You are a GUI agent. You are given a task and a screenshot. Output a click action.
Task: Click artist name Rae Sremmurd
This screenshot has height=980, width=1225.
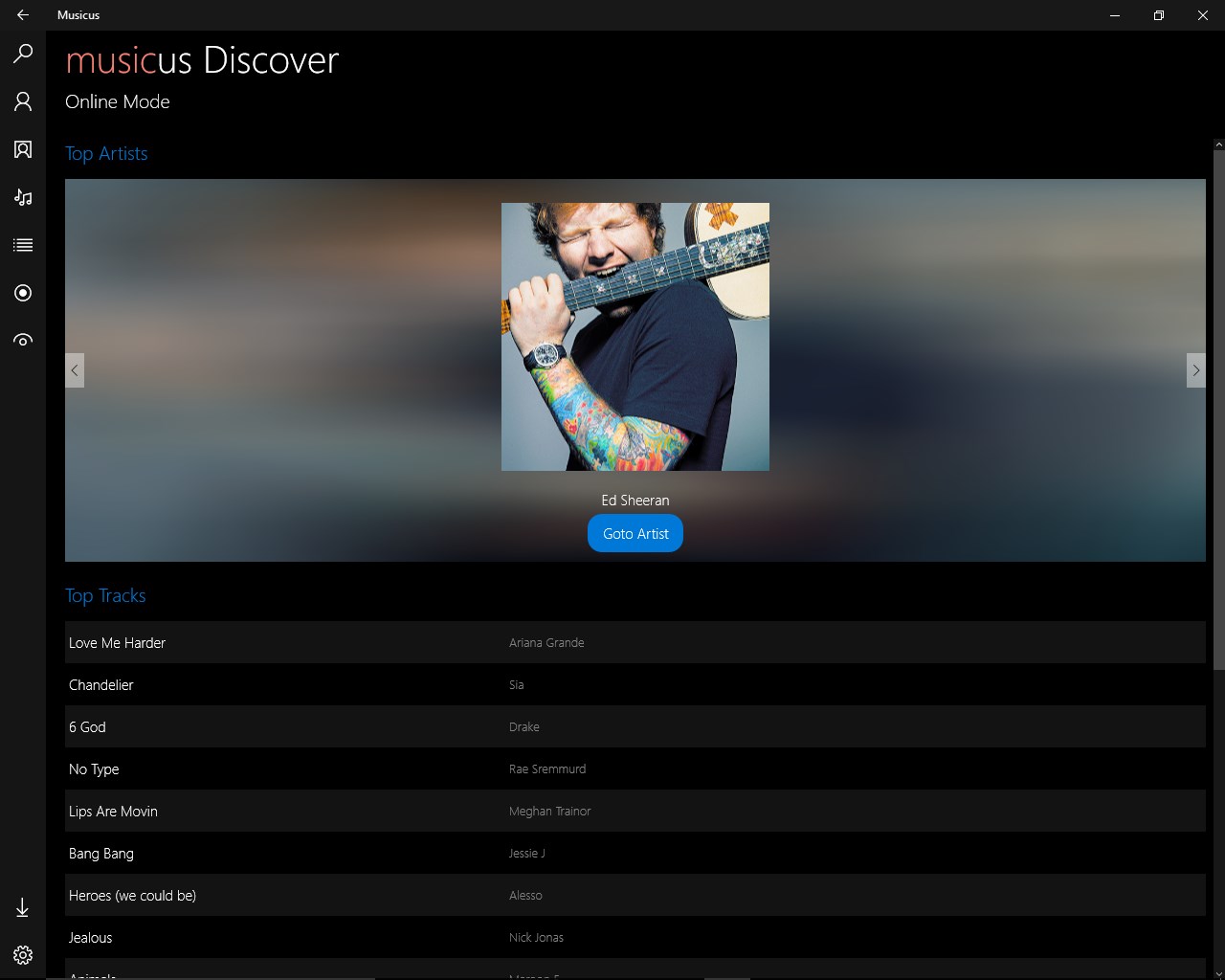pyautogui.click(x=547, y=768)
